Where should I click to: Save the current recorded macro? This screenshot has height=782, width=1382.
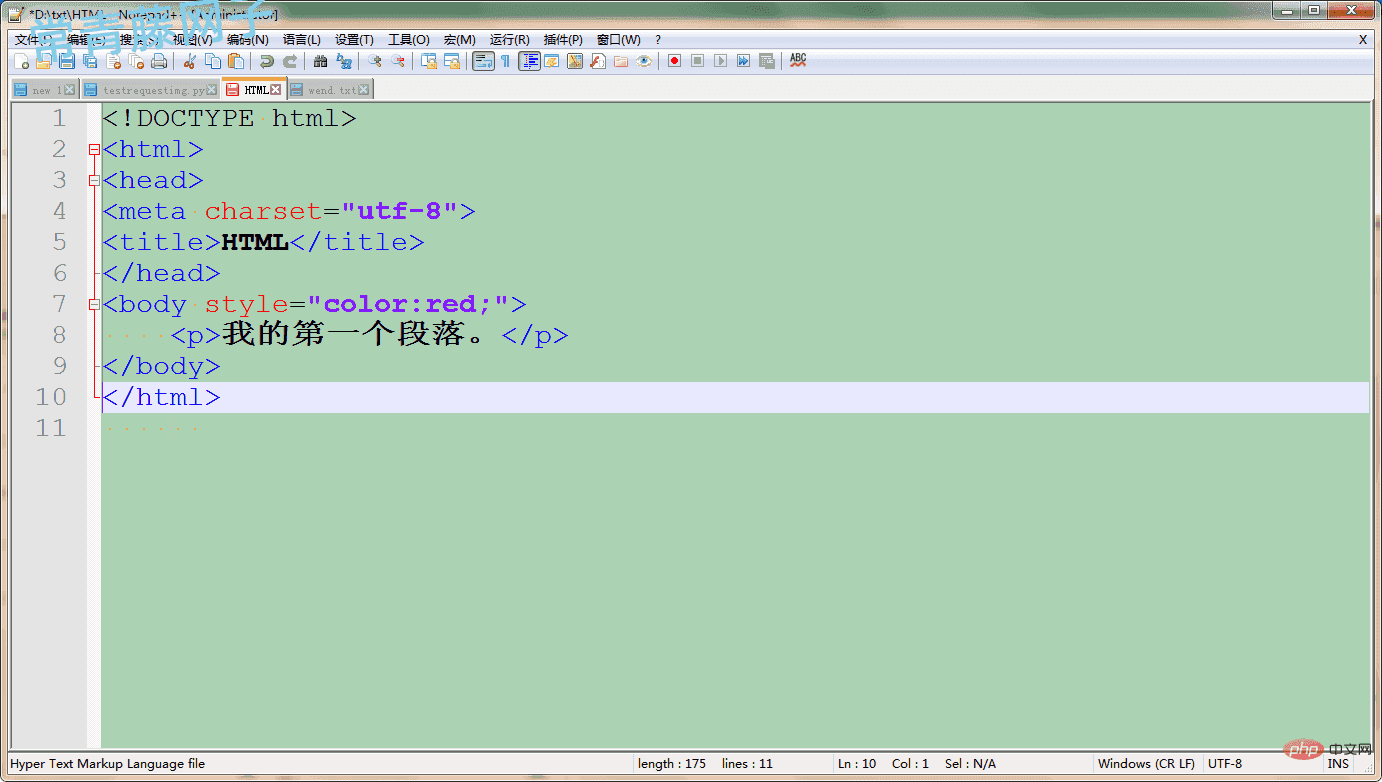[x=766, y=61]
